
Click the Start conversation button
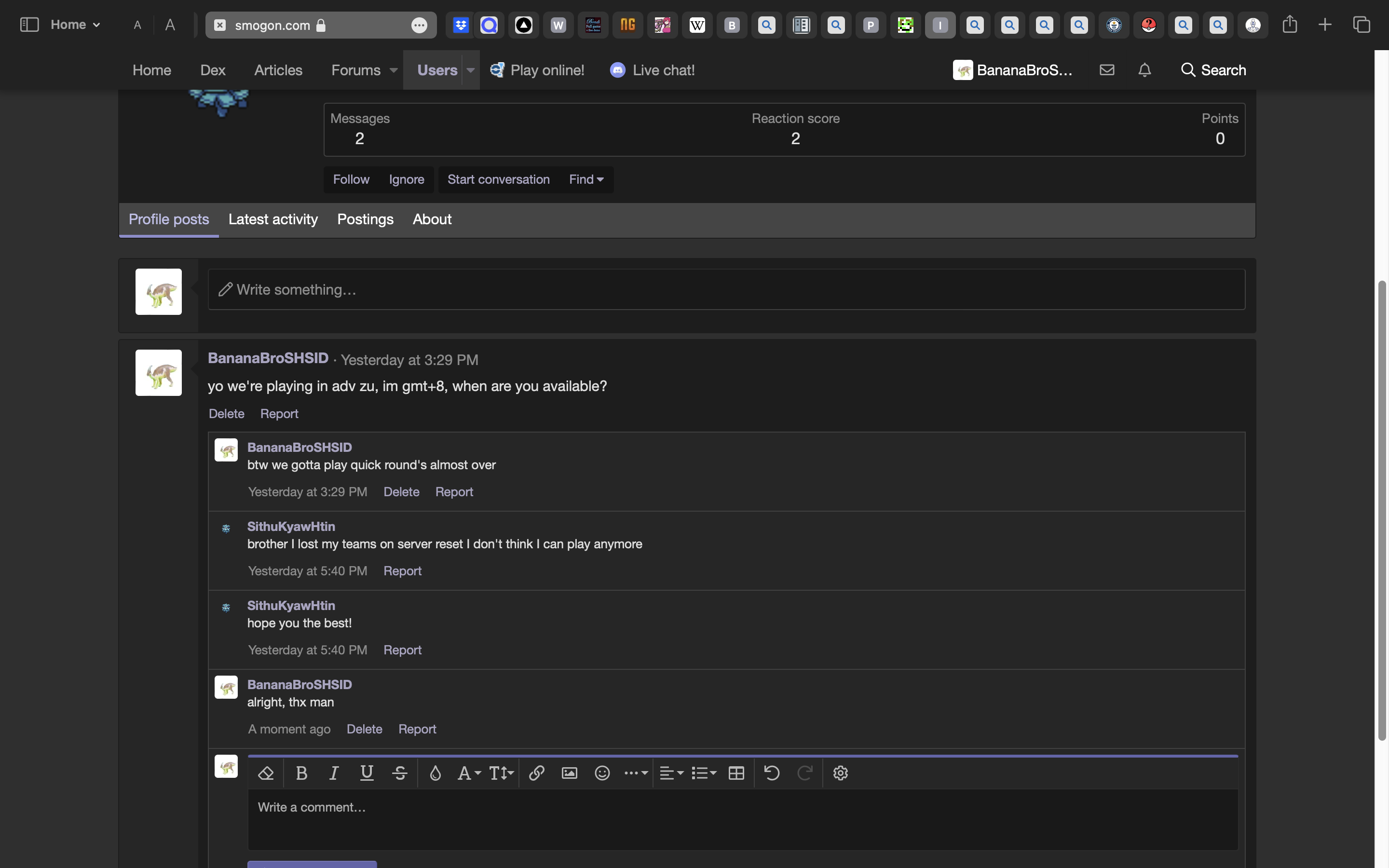(498, 180)
